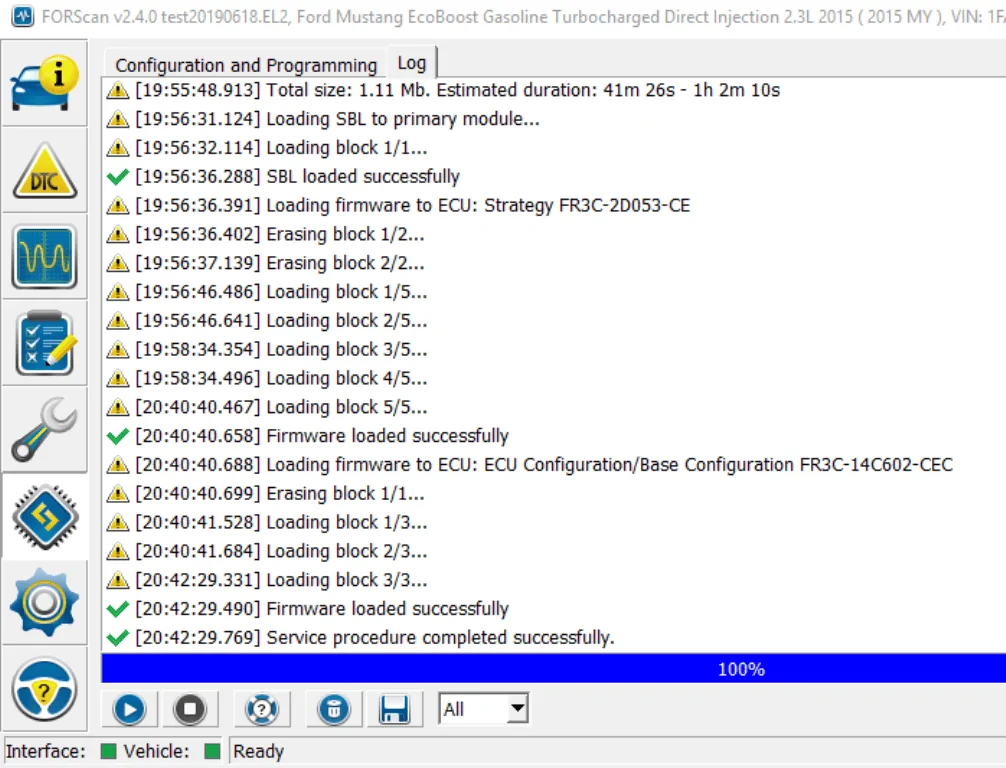Screen dimensions: 1006x768
Task: Select log line 'Service procedure completed successfully.'
Action: (x=375, y=638)
